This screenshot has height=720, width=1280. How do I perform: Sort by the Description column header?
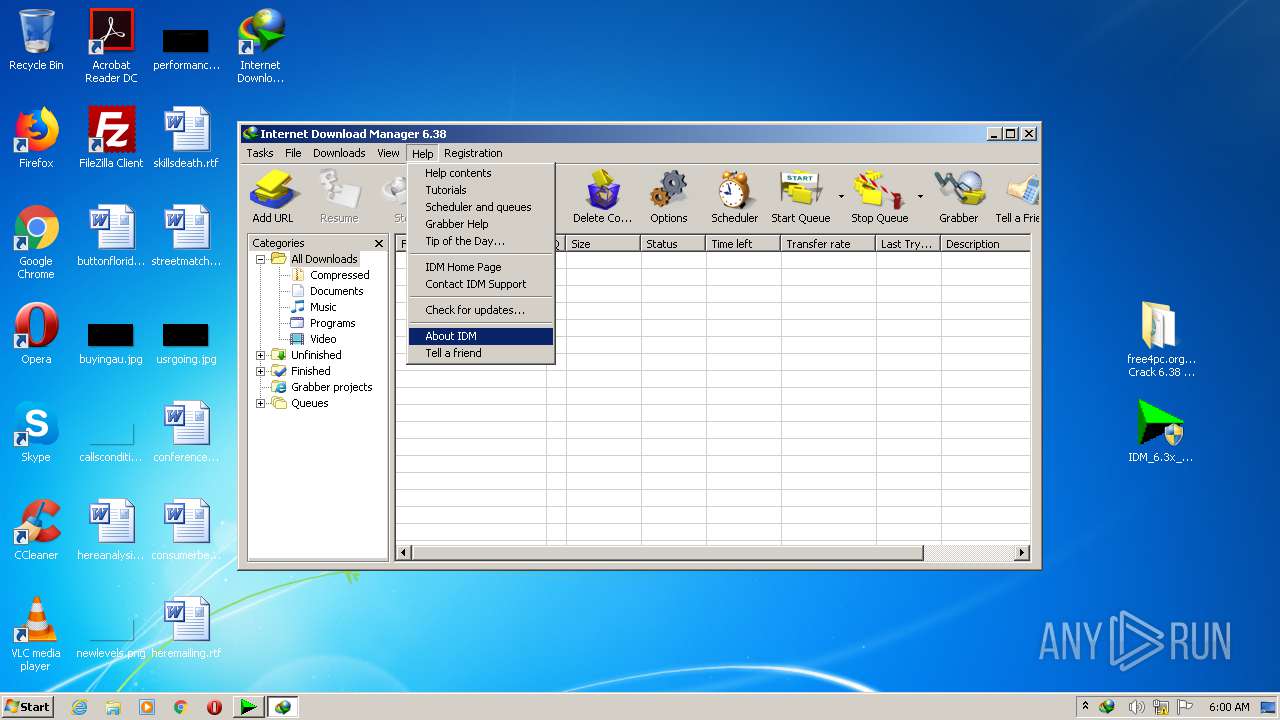point(985,244)
